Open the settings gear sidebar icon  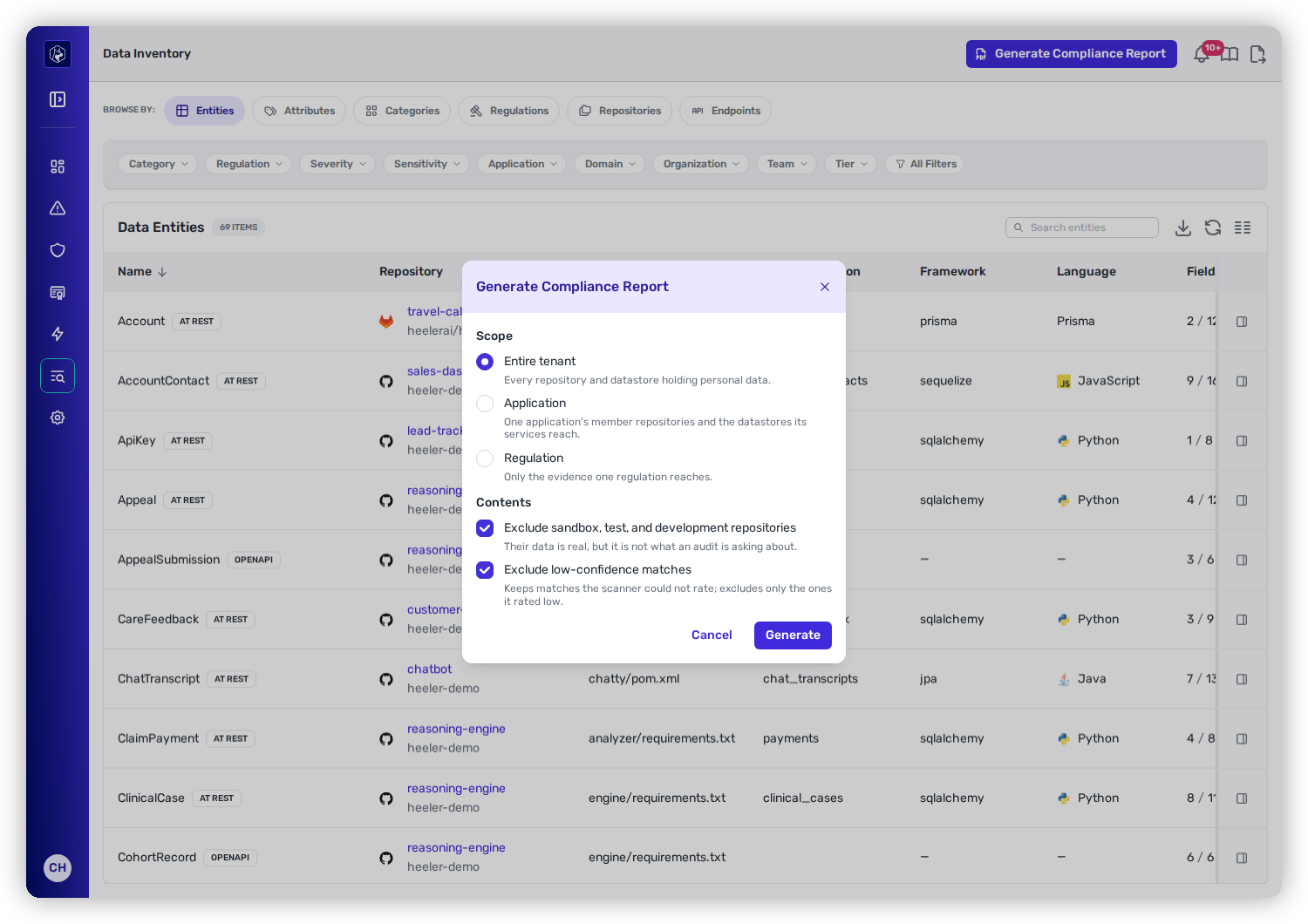point(58,418)
